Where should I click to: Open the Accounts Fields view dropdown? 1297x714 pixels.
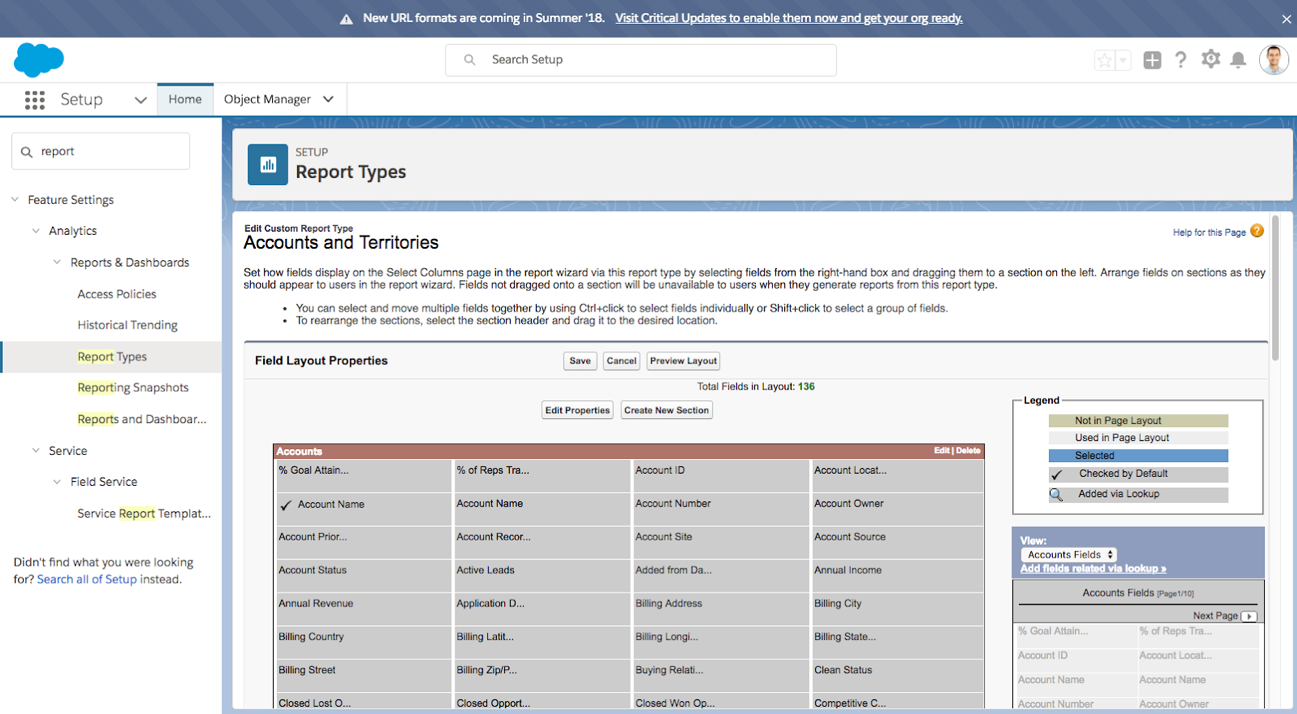(x=1069, y=555)
